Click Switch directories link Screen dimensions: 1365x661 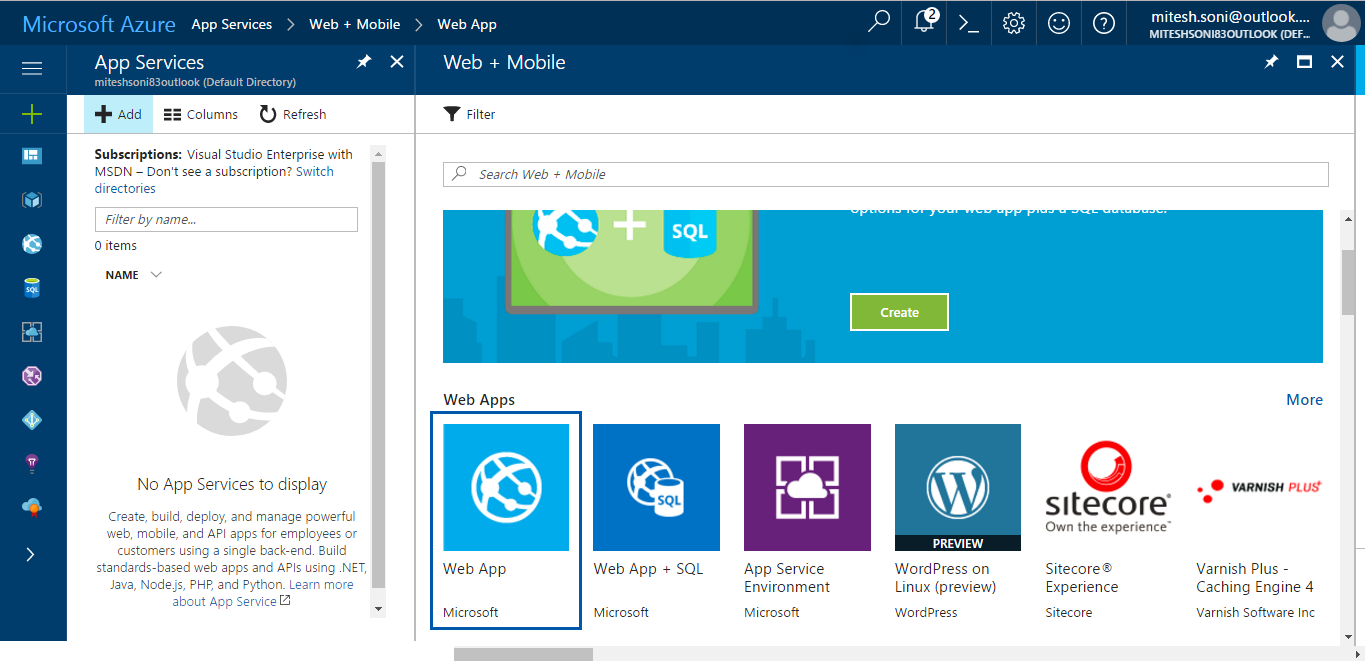tap(214, 180)
